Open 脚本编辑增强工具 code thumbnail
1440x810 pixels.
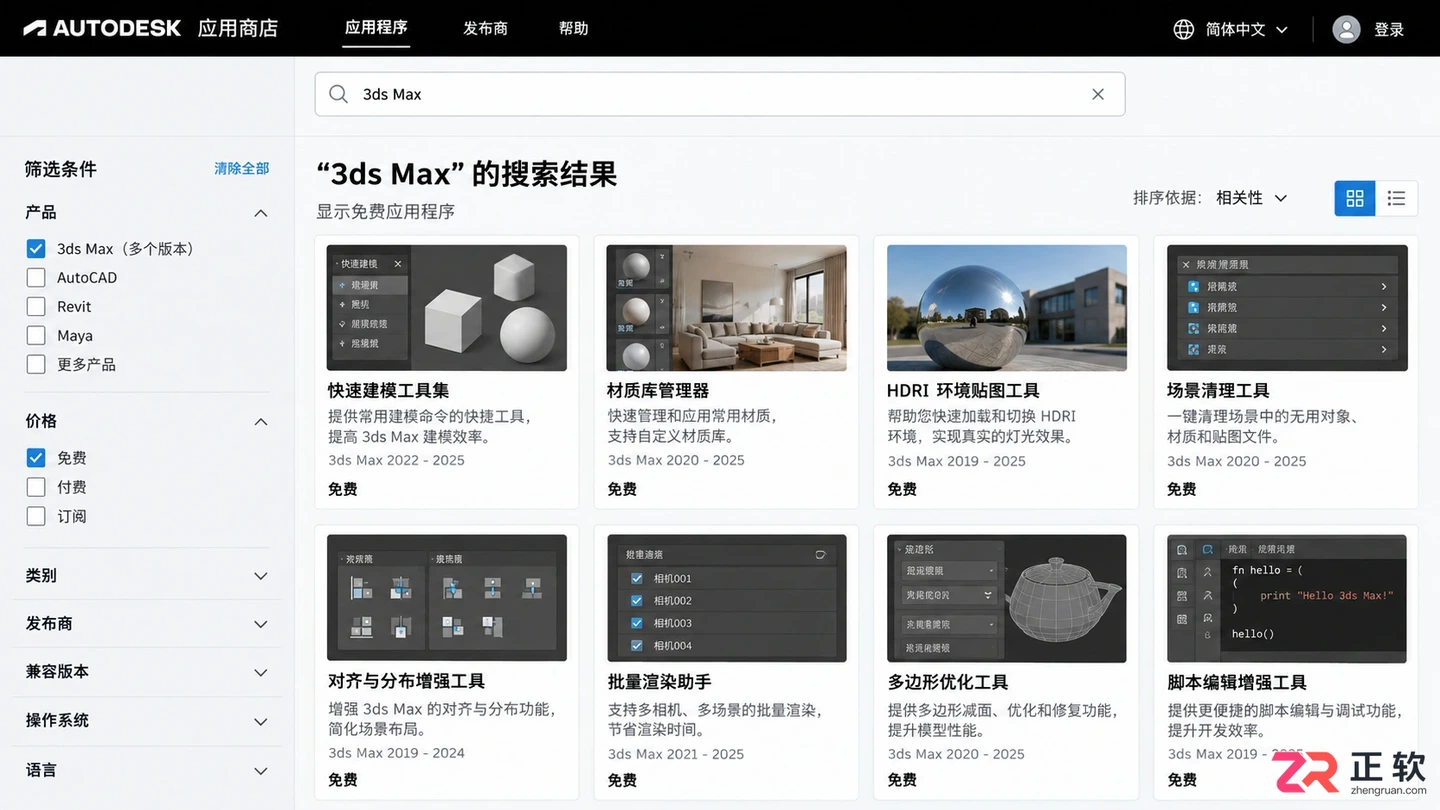click(x=1287, y=598)
